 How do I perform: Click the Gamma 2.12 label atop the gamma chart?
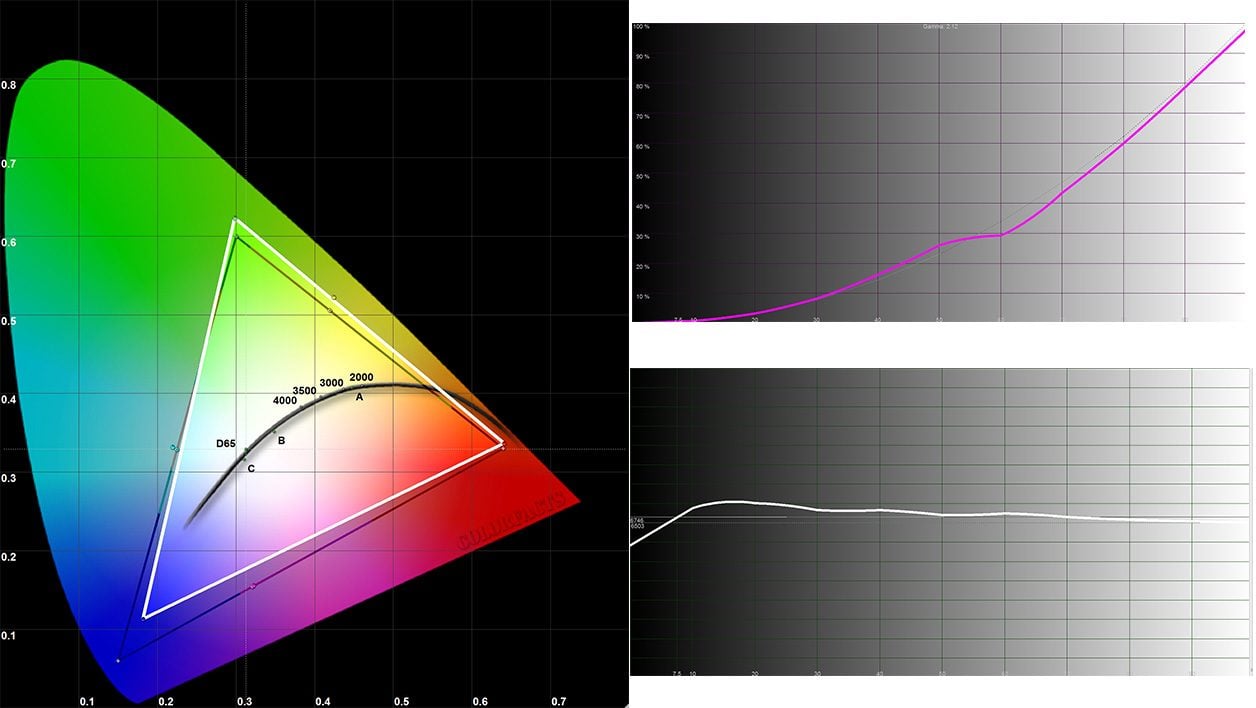tap(940, 26)
